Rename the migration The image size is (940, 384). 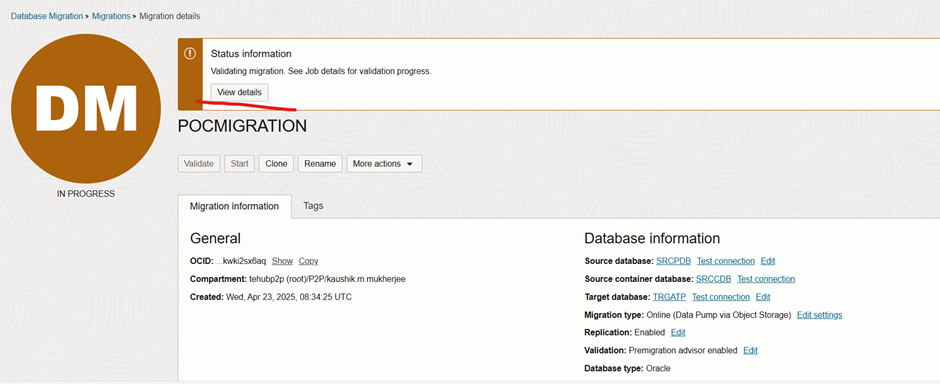tap(320, 164)
